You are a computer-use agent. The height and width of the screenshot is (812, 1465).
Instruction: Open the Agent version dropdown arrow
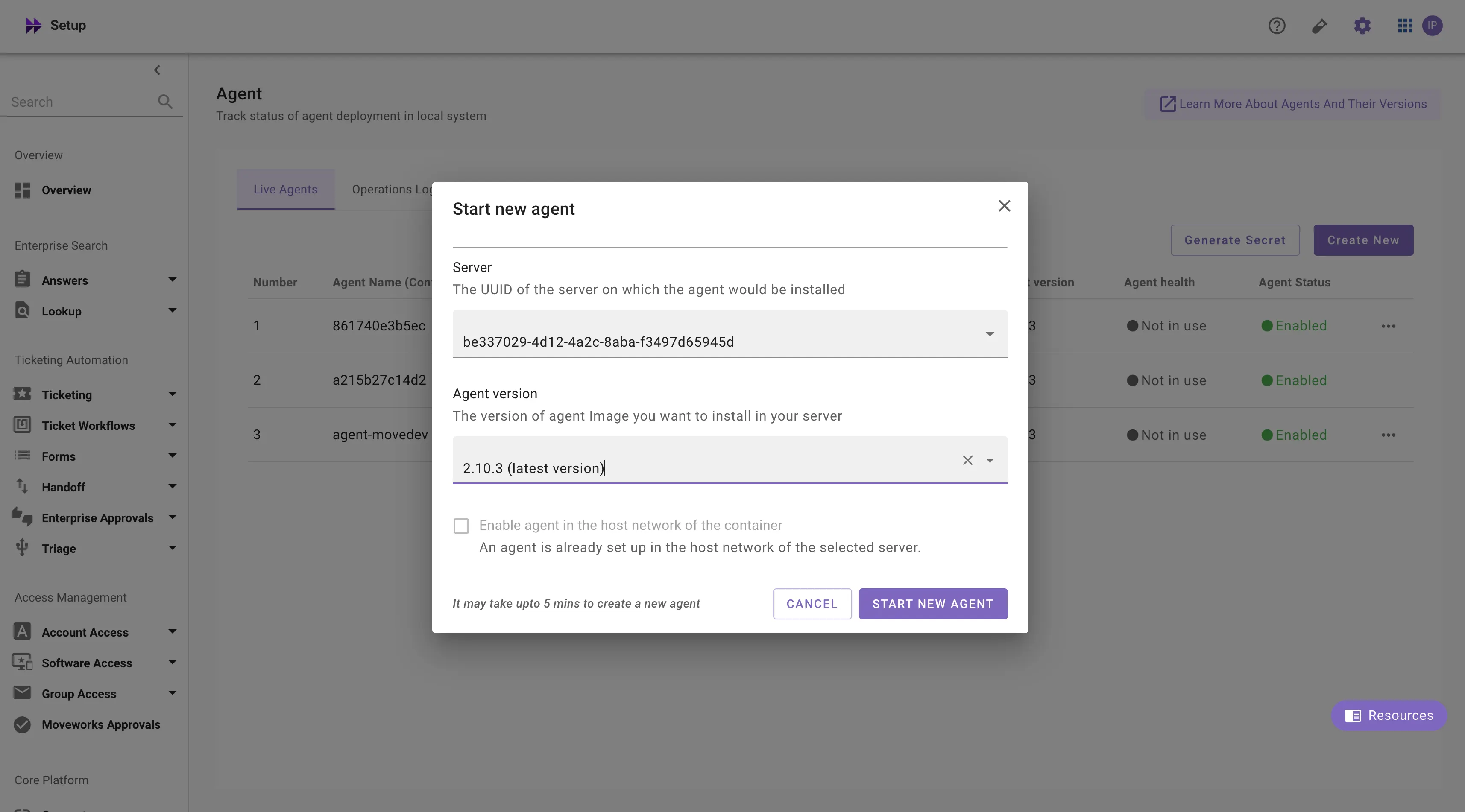[x=990, y=461]
